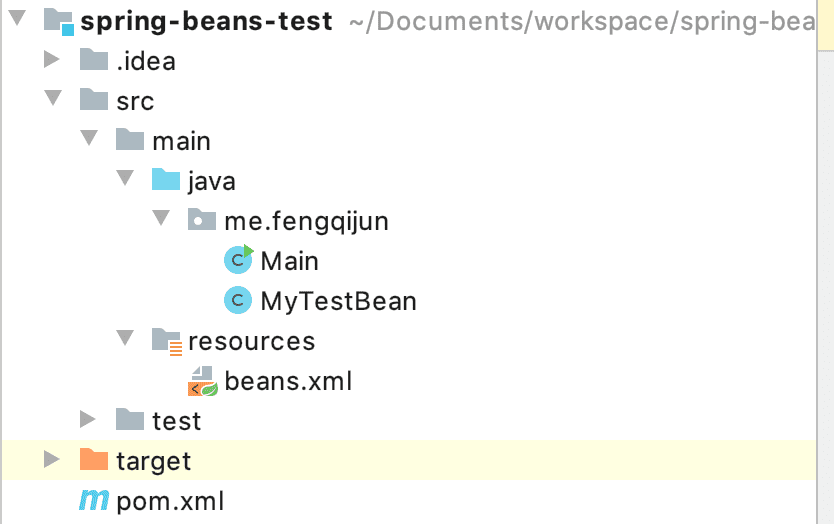Click the MyTestBean class icon
The image size is (834, 524).
tap(238, 300)
